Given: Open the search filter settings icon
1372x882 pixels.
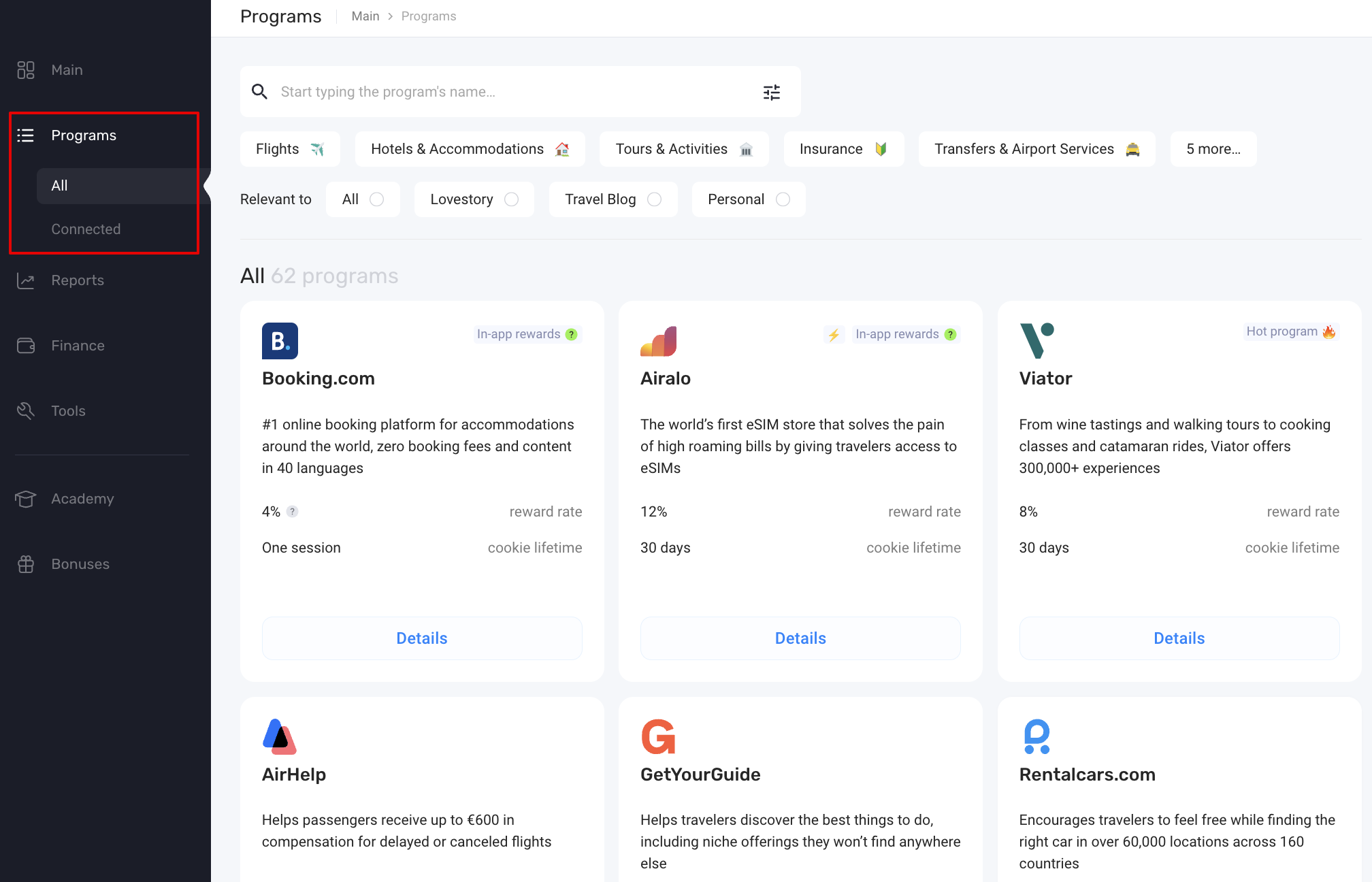Looking at the screenshot, I should tap(772, 93).
